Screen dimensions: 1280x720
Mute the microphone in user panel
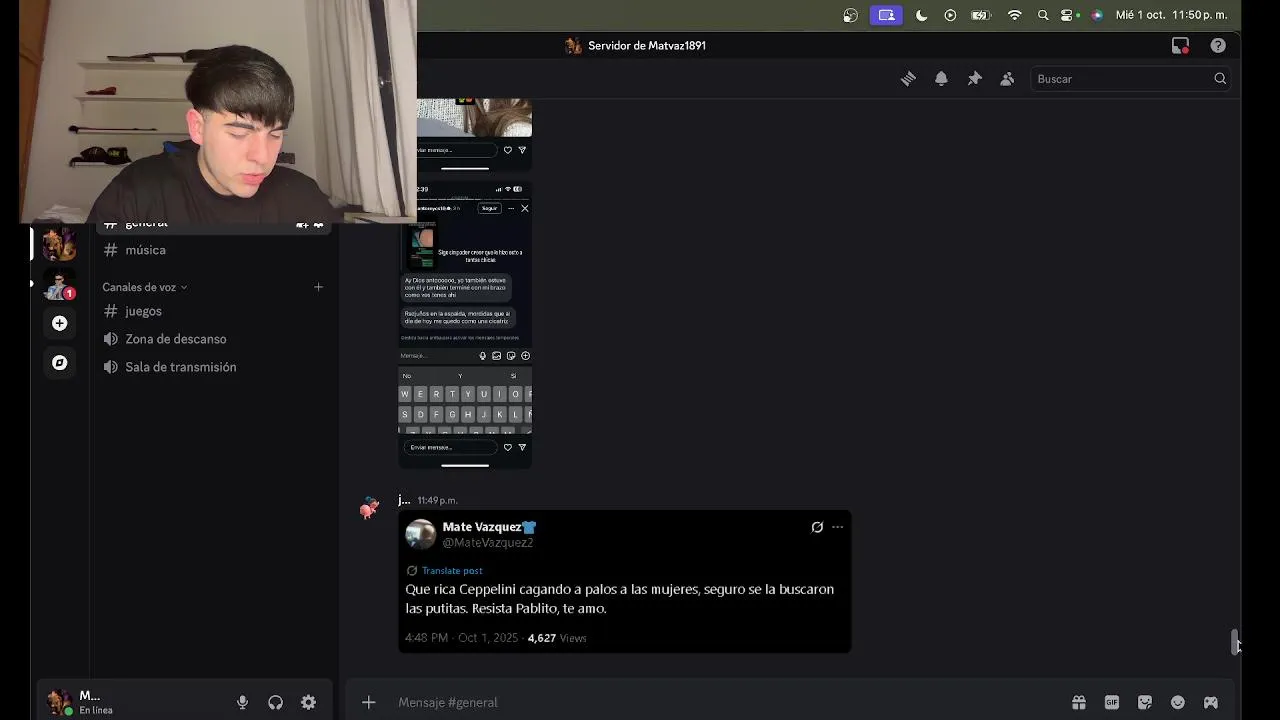(242, 703)
